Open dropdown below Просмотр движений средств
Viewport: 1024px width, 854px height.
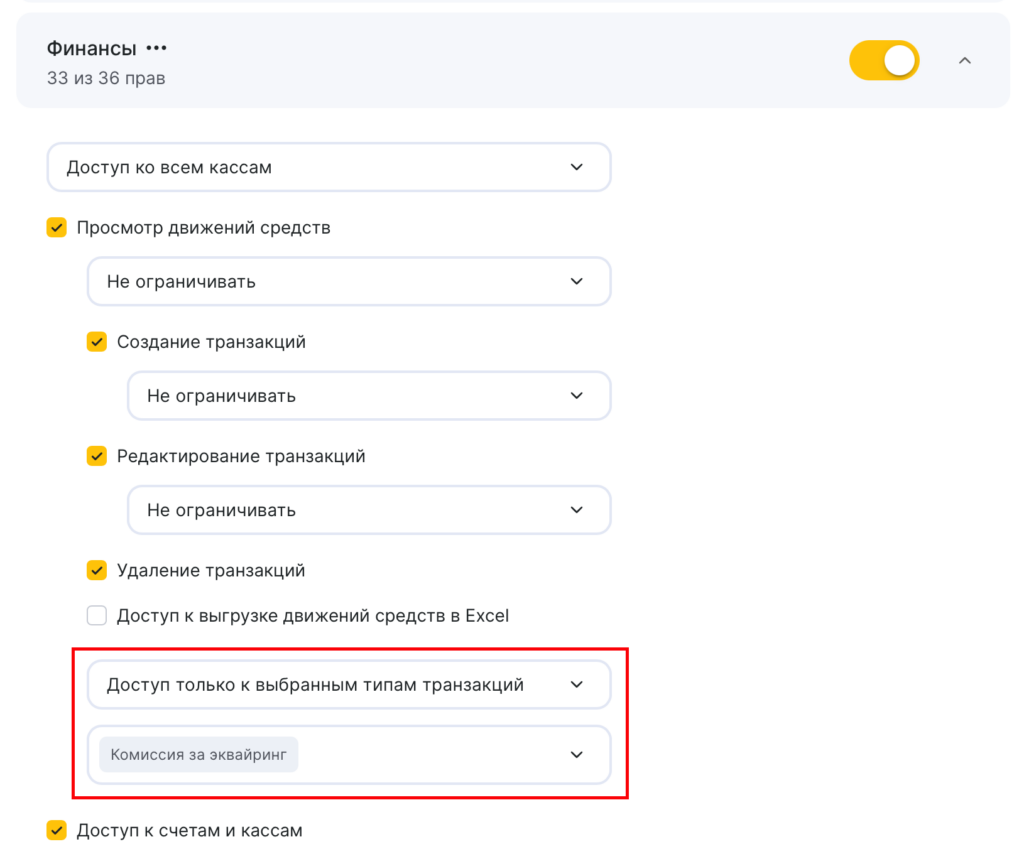(348, 282)
